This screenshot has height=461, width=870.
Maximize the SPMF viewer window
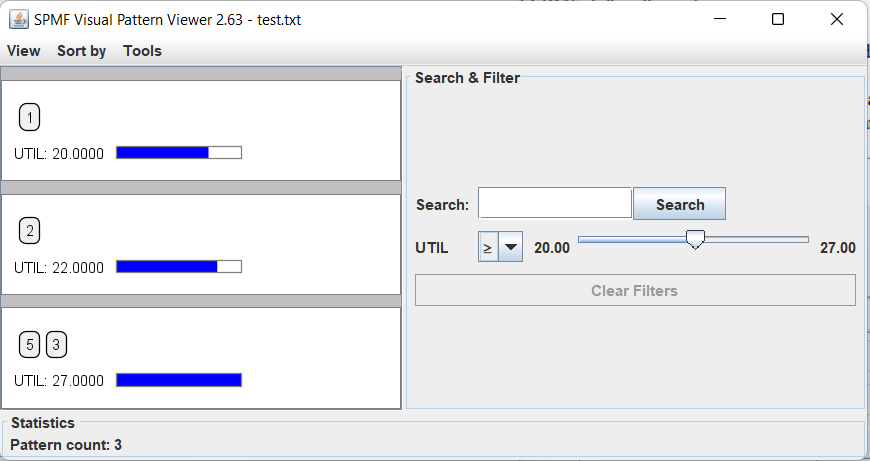click(x=778, y=19)
